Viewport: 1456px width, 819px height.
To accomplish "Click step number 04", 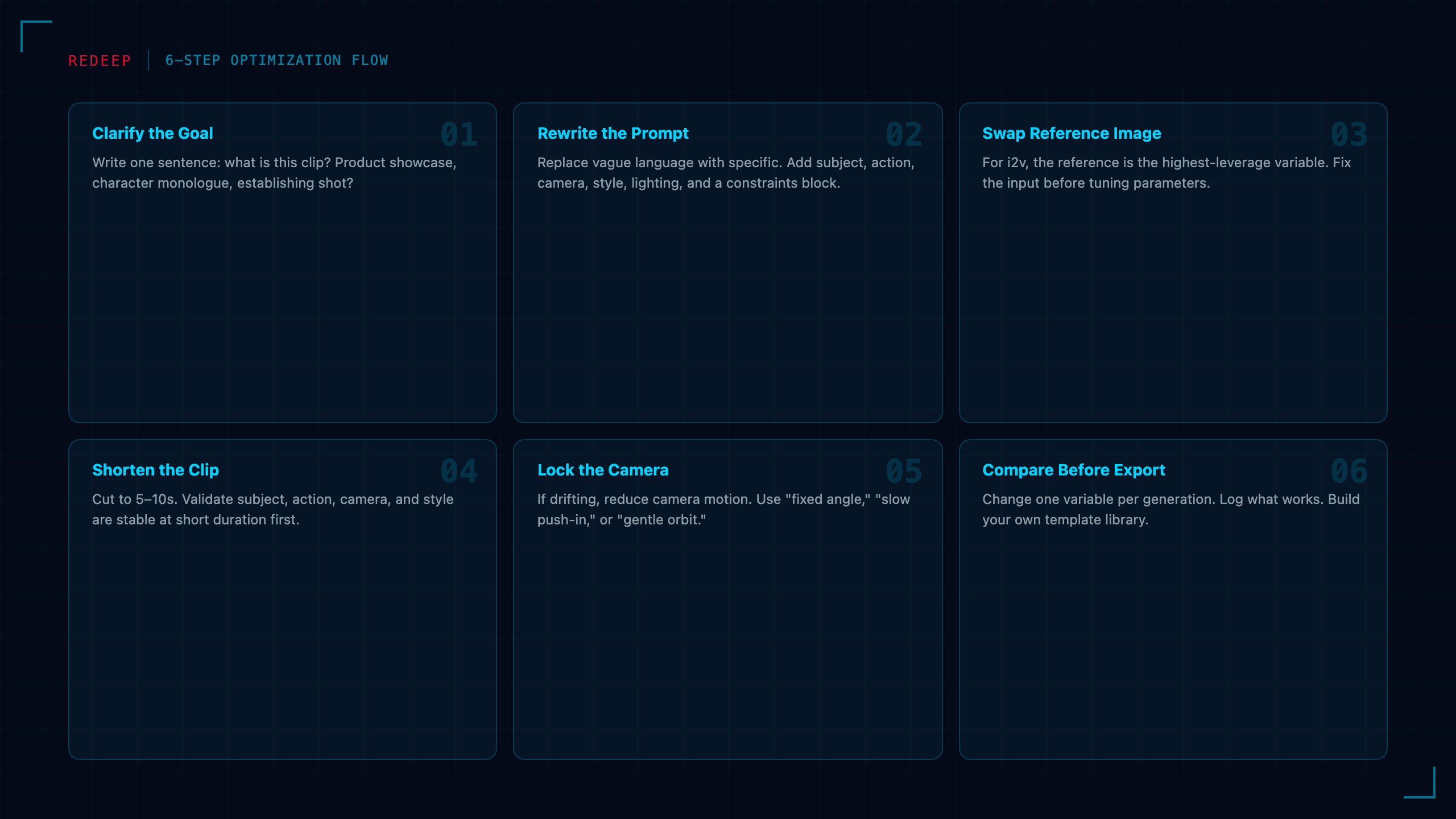I will point(459,471).
